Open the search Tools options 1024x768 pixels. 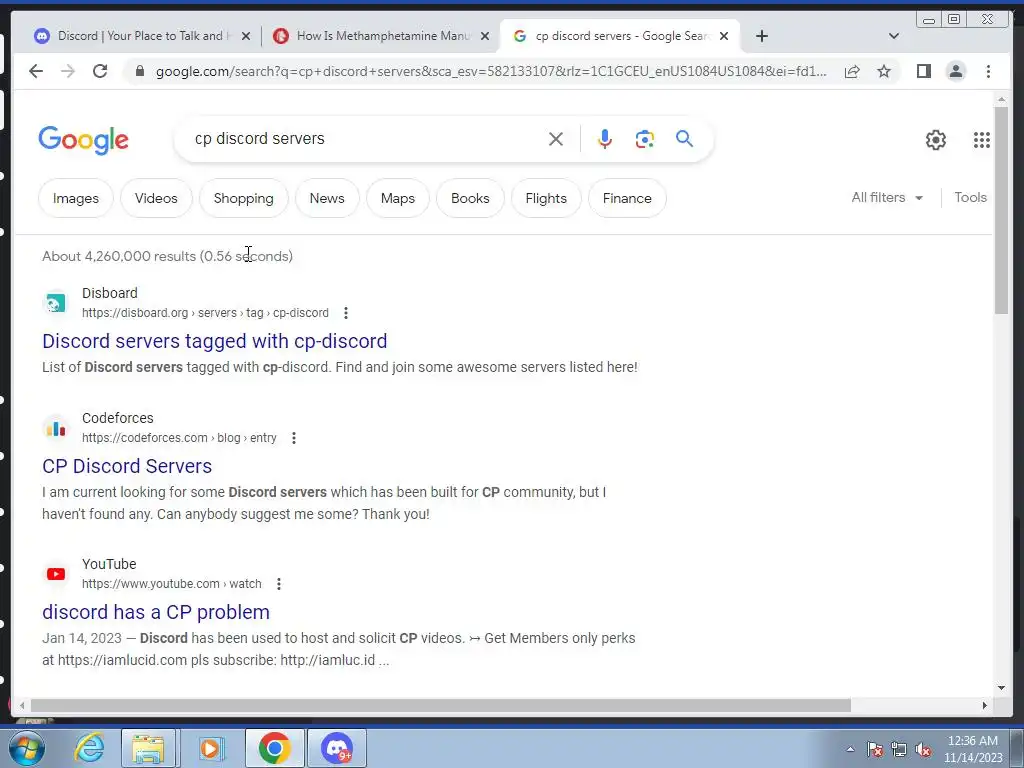pyautogui.click(x=970, y=197)
